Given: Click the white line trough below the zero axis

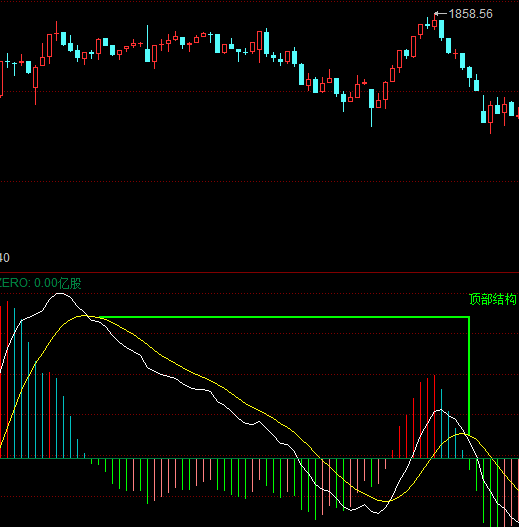Looking at the screenshot, I should 377,513.
